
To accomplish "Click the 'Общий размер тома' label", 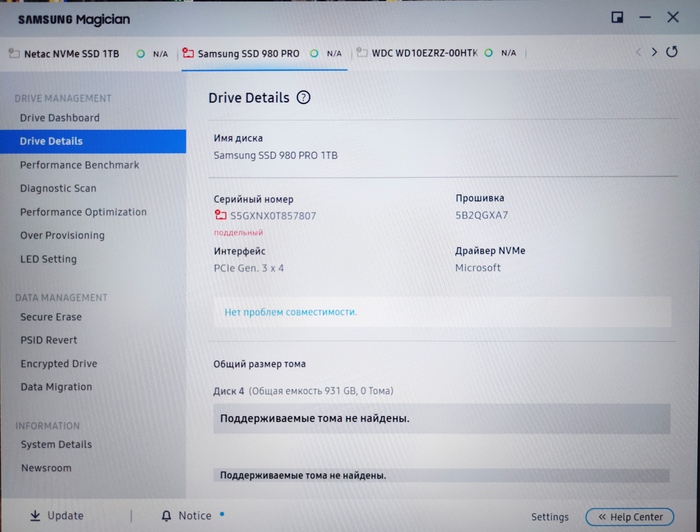I will click(x=259, y=364).
